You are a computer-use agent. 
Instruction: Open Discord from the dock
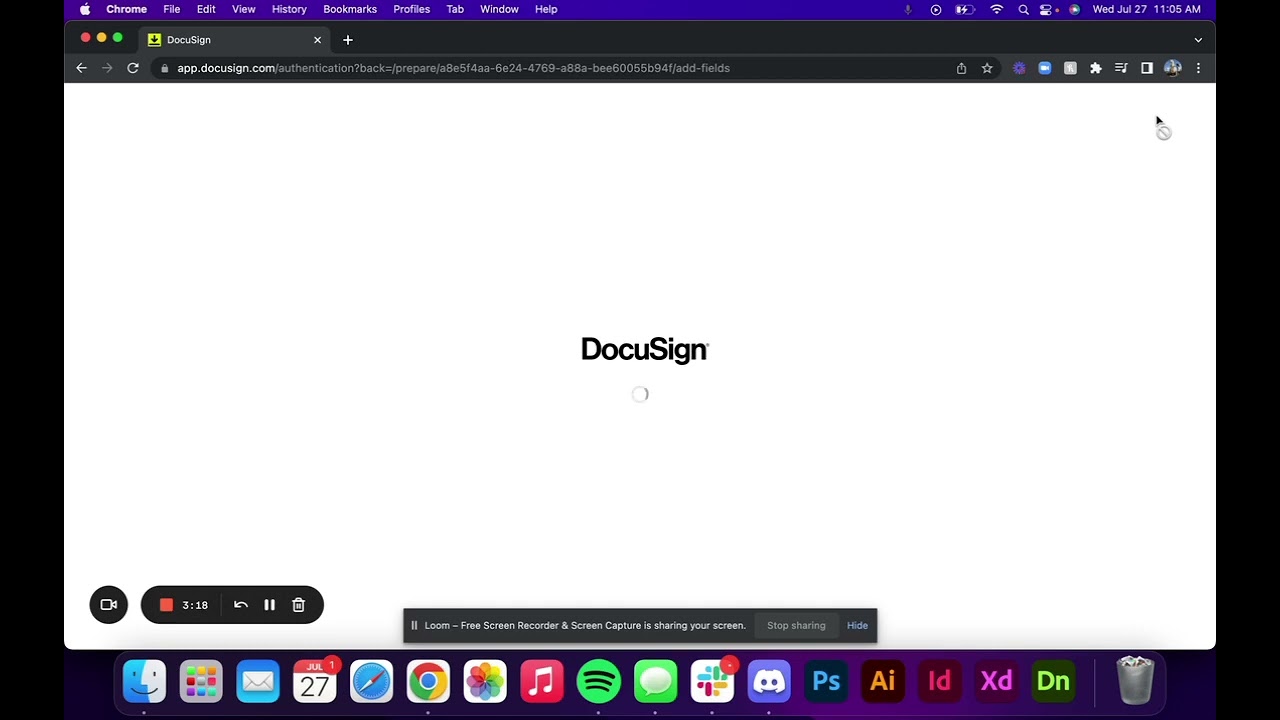tap(769, 682)
